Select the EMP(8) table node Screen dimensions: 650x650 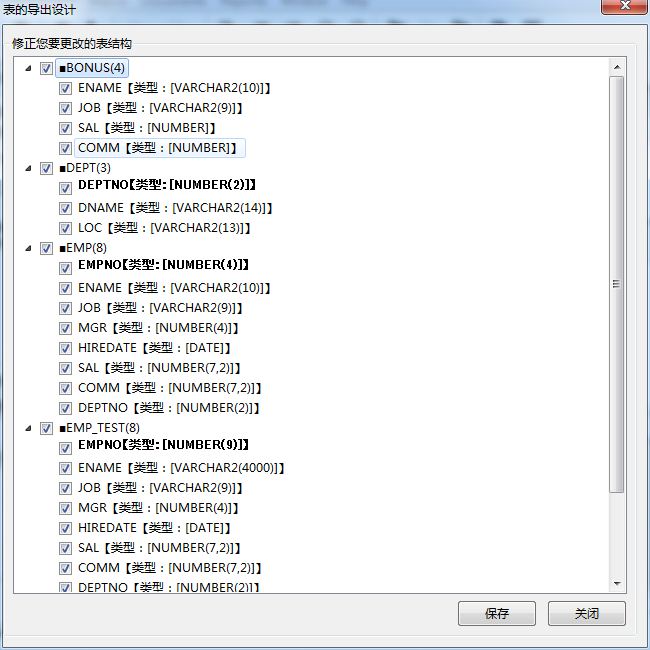[x=83, y=248]
